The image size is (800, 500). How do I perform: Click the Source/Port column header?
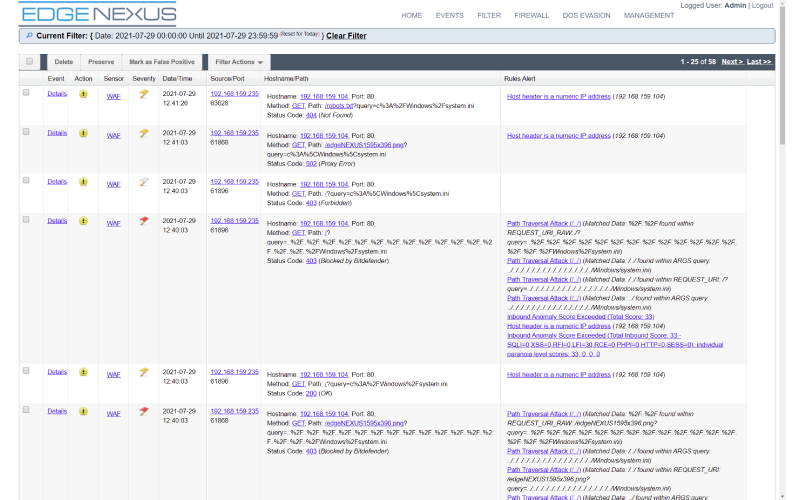[228, 79]
